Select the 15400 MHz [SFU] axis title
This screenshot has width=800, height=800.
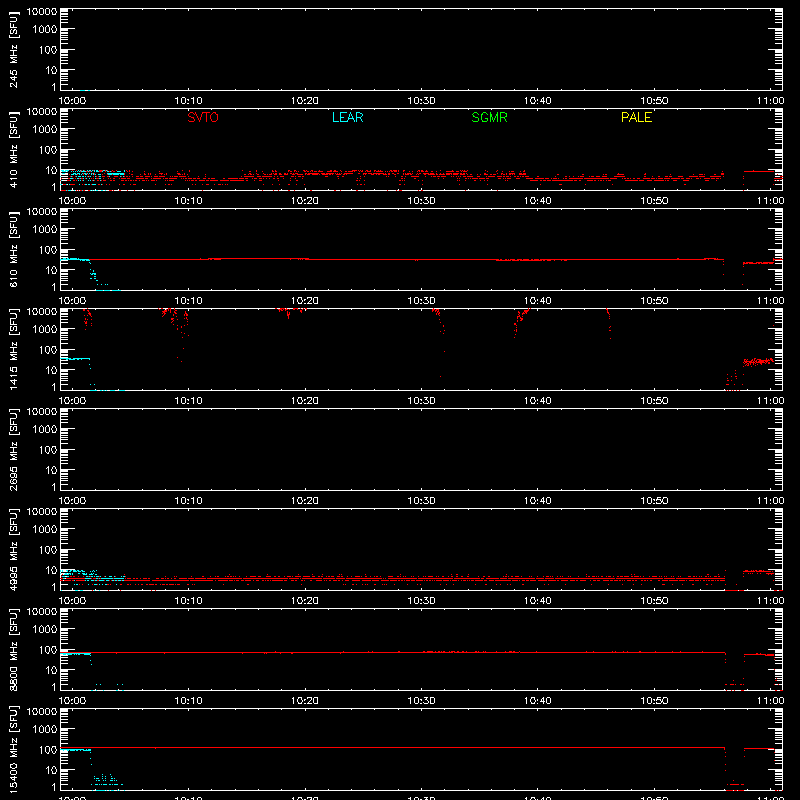(x=13, y=749)
